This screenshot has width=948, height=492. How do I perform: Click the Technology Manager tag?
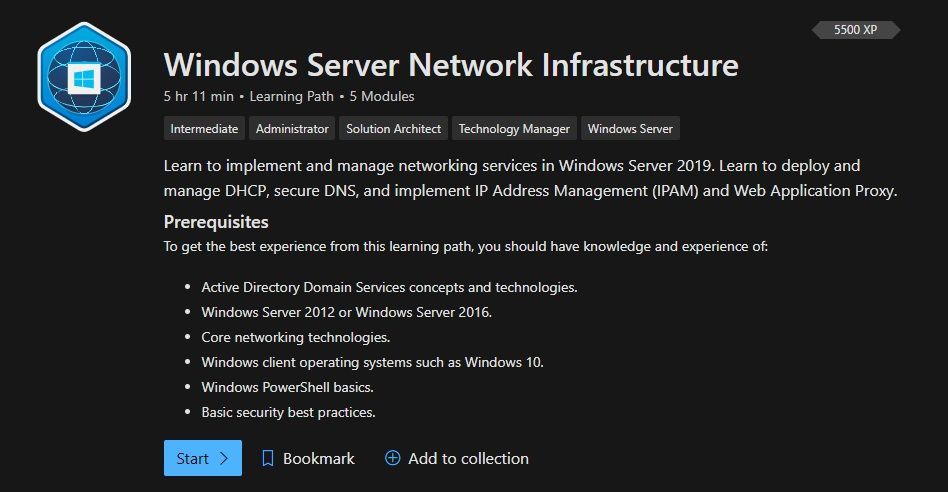click(515, 129)
